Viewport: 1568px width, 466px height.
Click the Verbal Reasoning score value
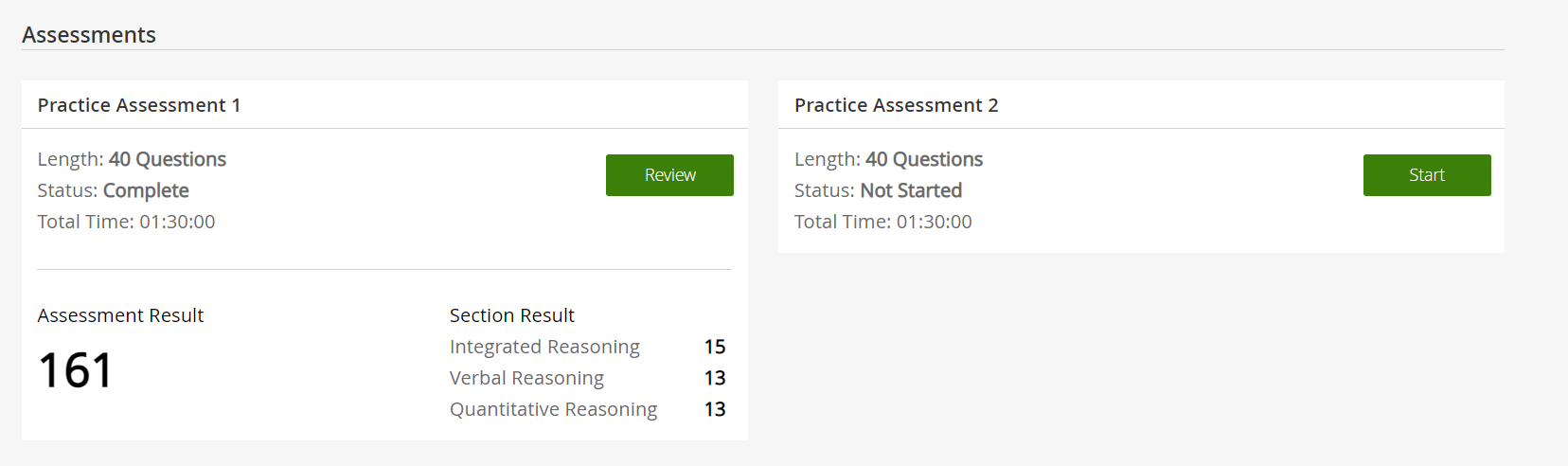coord(715,378)
